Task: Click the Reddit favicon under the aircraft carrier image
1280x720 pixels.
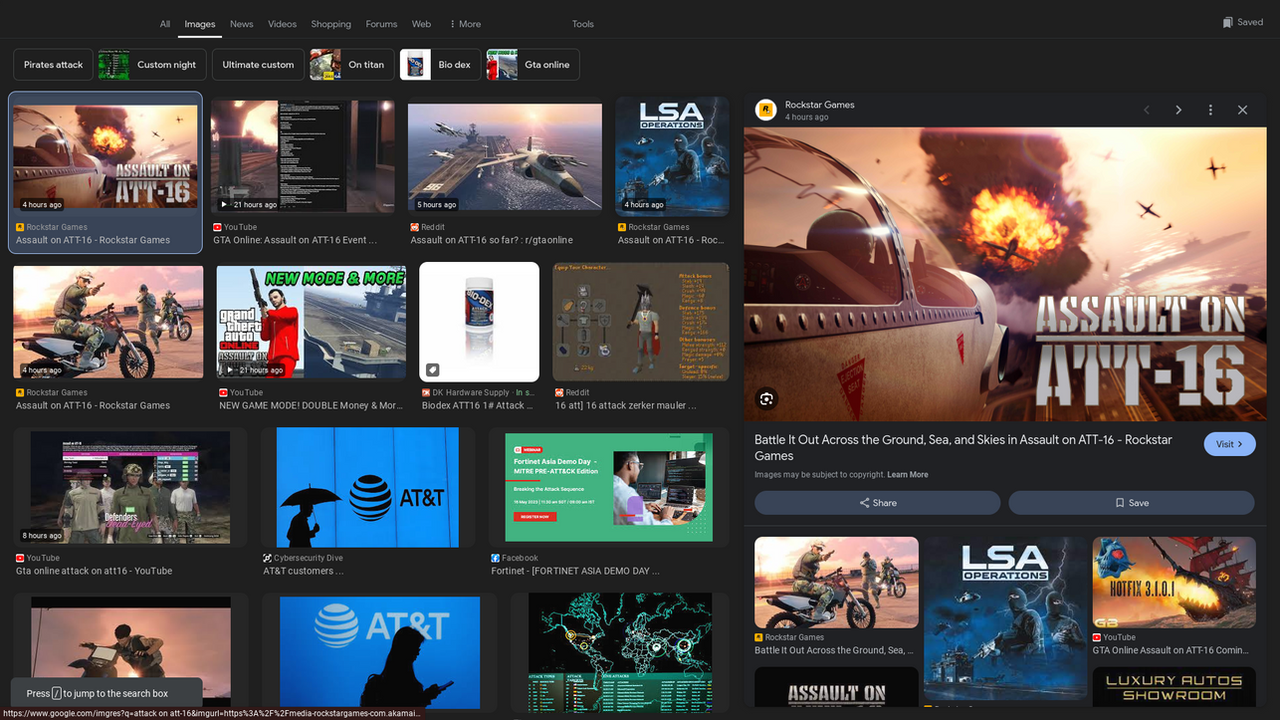Action: (415, 227)
